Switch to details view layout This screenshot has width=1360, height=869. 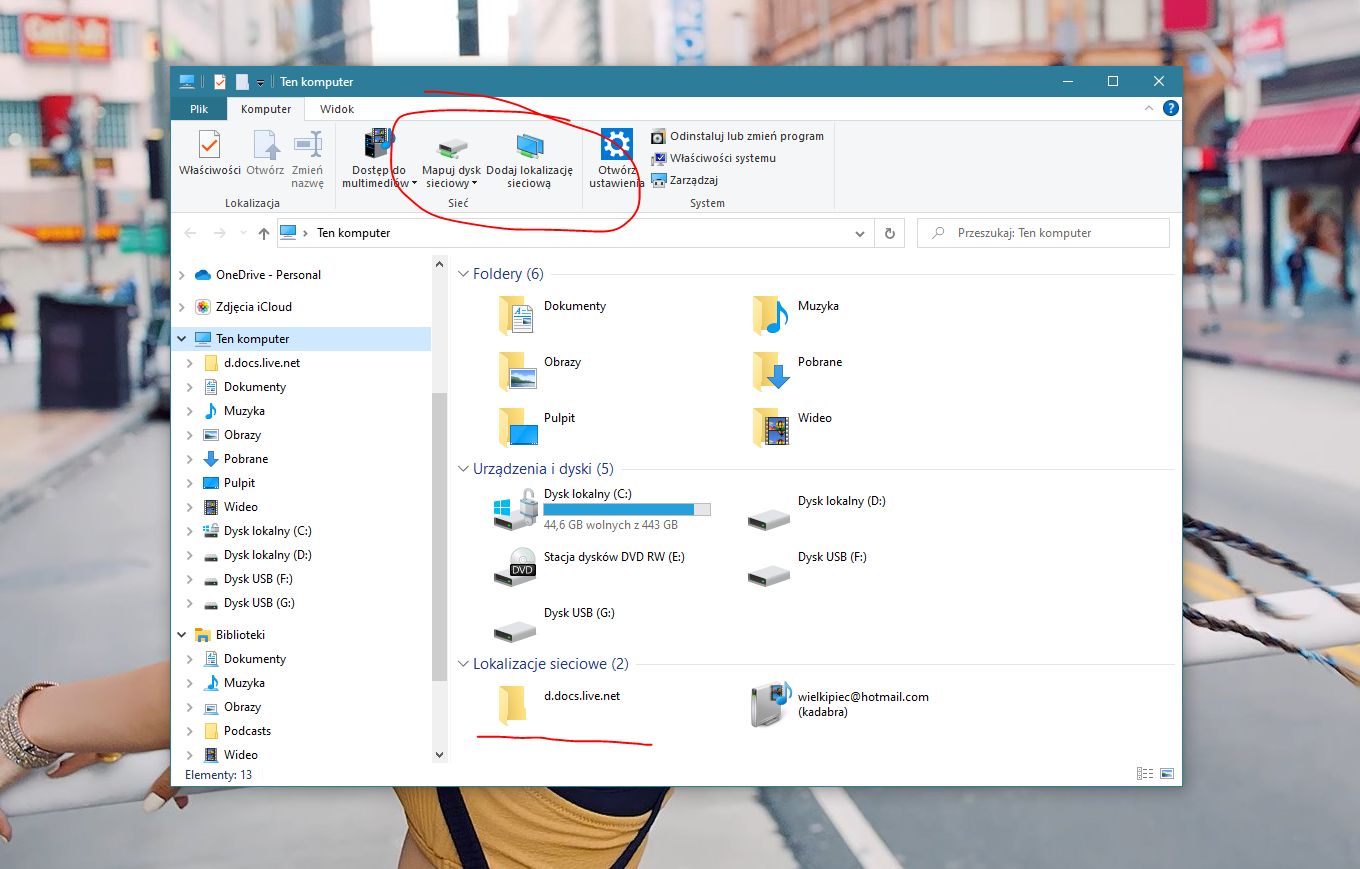click(x=1144, y=774)
